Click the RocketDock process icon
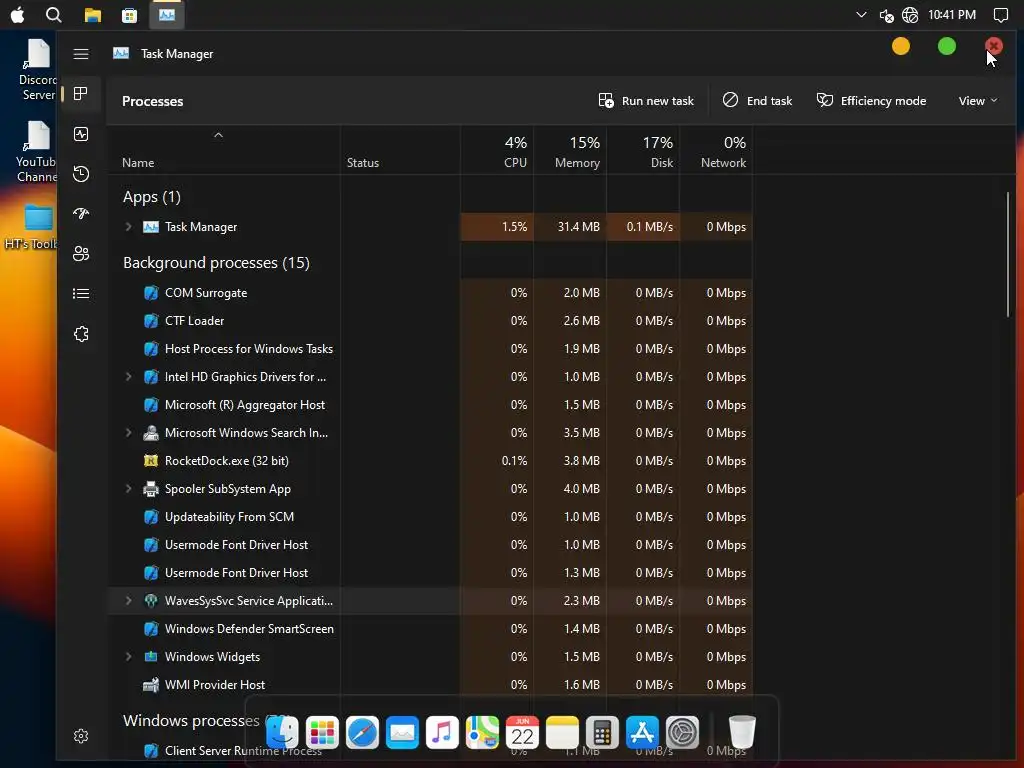 click(151, 460)
